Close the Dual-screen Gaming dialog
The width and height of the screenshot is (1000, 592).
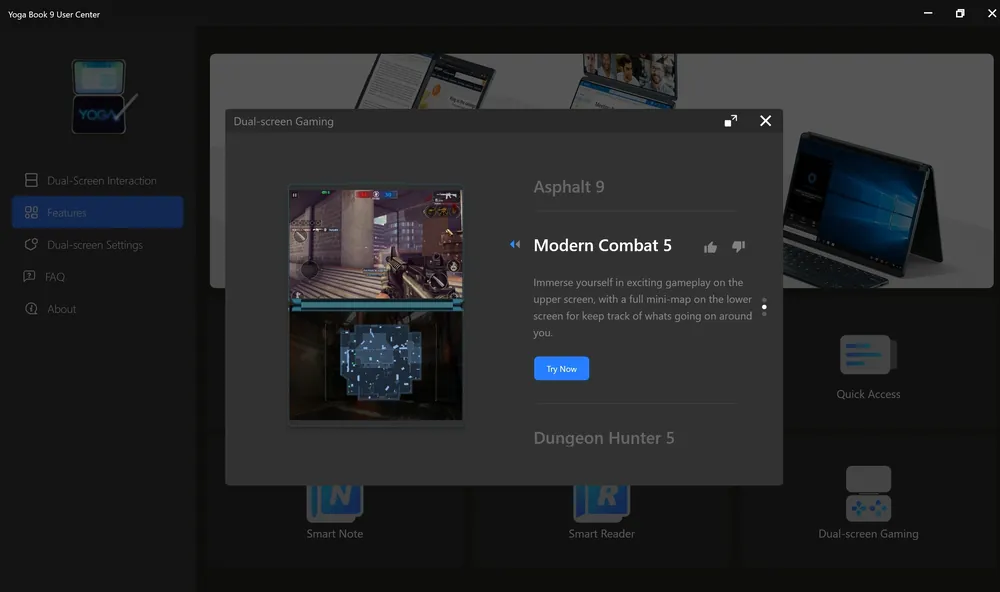pos(765,121)
